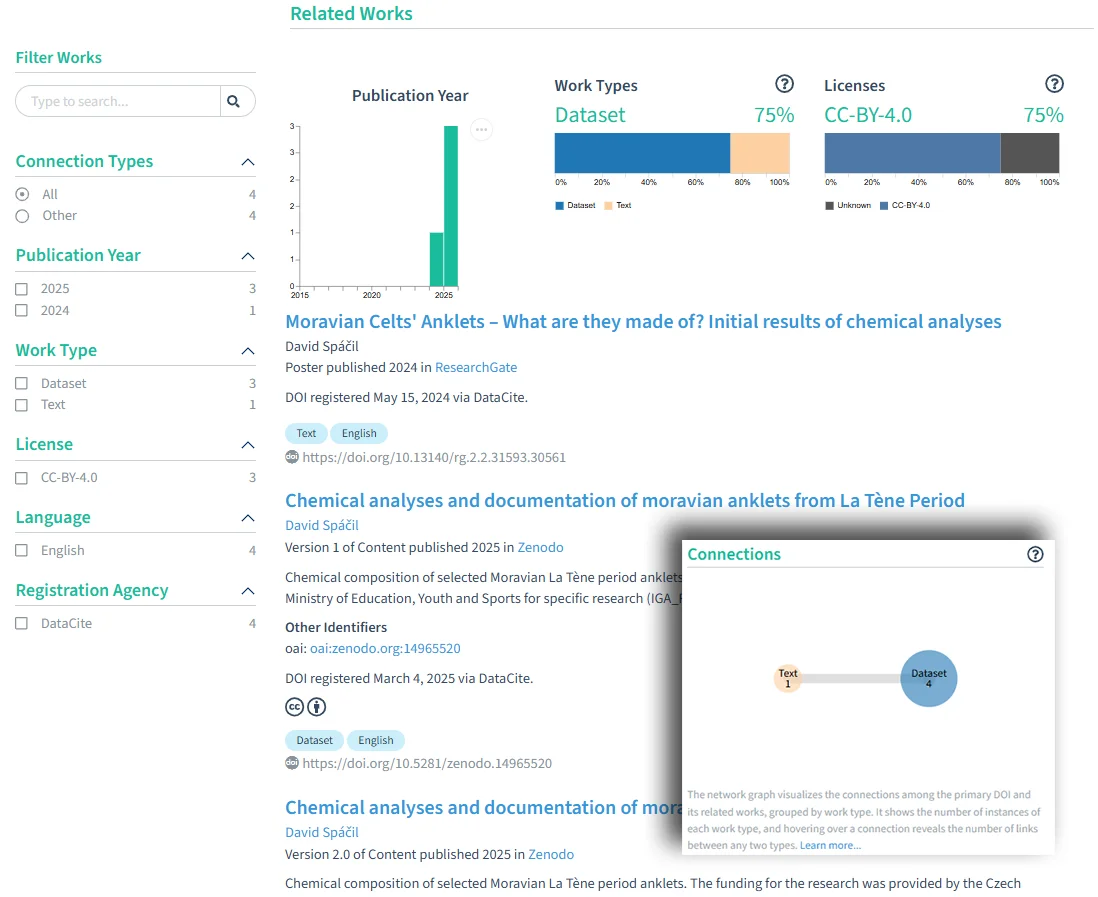
Task: Select the Other connection type radio
Action: (22, 216)
